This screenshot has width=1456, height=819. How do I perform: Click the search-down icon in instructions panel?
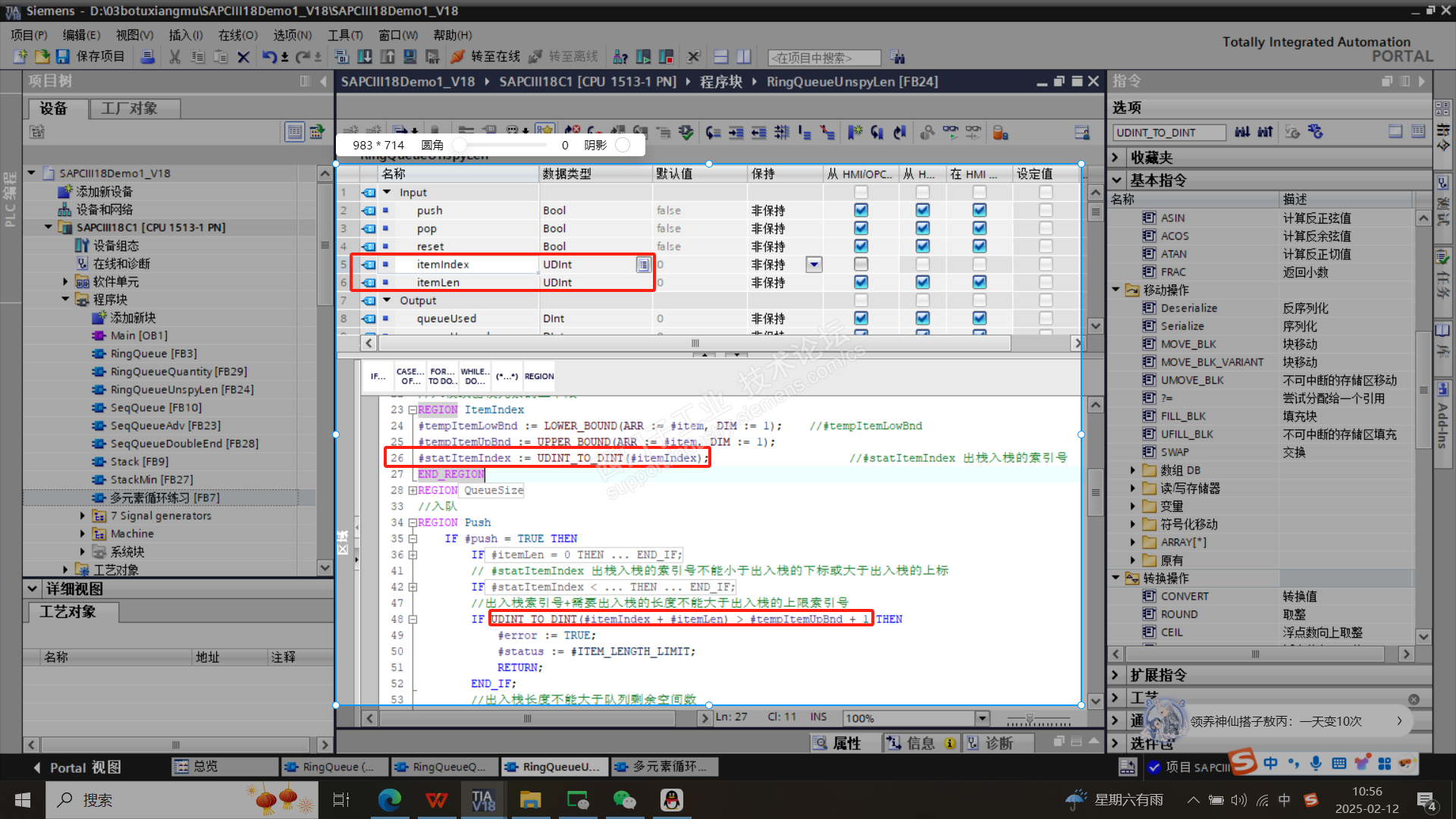[x=1241, y=132]
